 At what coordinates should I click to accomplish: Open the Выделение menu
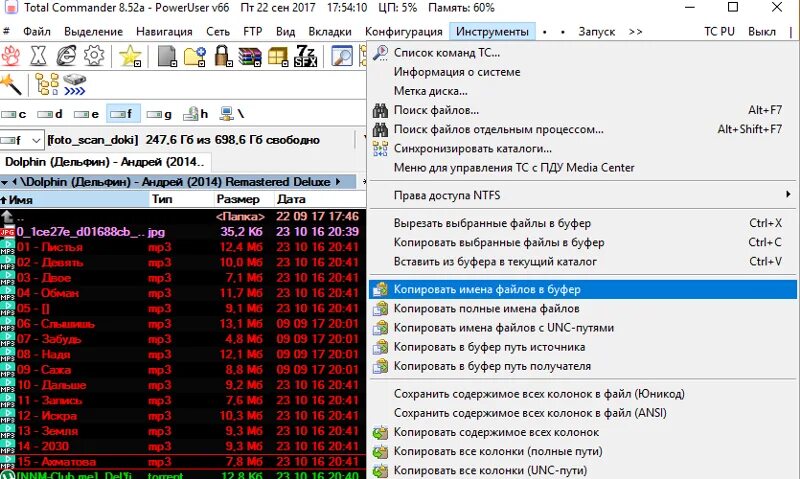coord(93,32)
